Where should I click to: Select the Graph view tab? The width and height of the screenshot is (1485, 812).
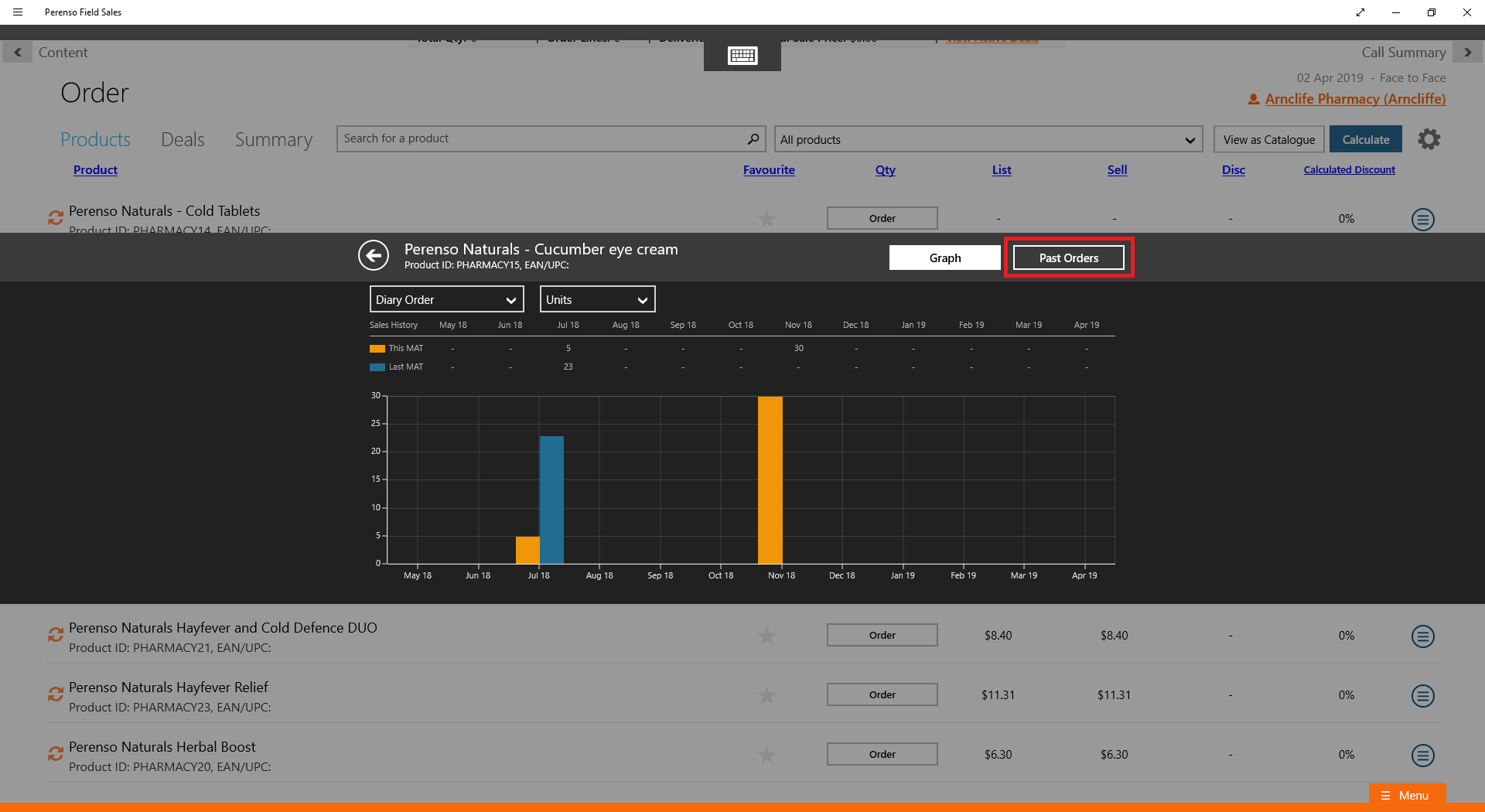coord(945,258)
